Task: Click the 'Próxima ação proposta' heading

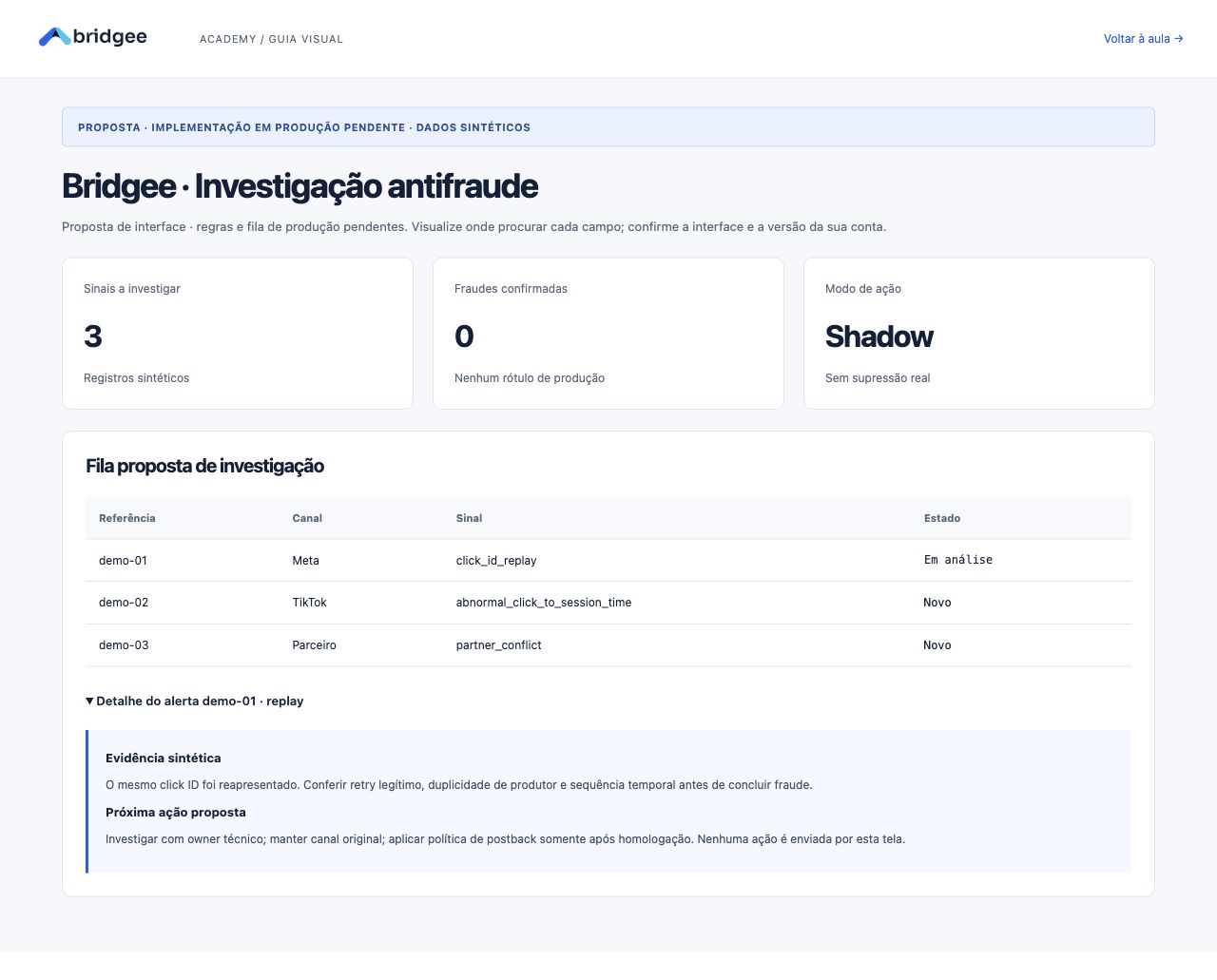Action: 176,813
